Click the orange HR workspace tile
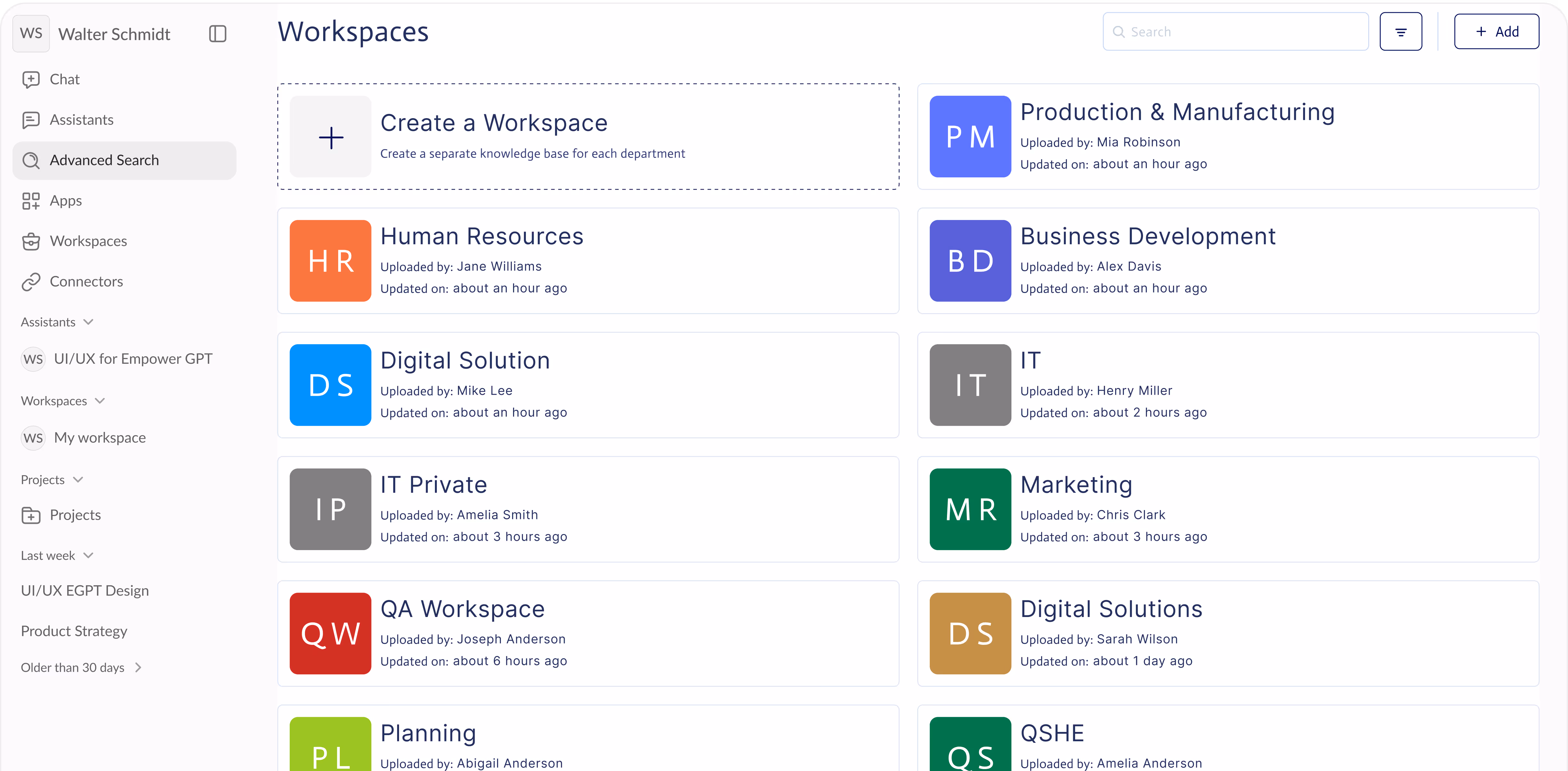Viewport: 1568px width, 771px height. coord(331,261)
